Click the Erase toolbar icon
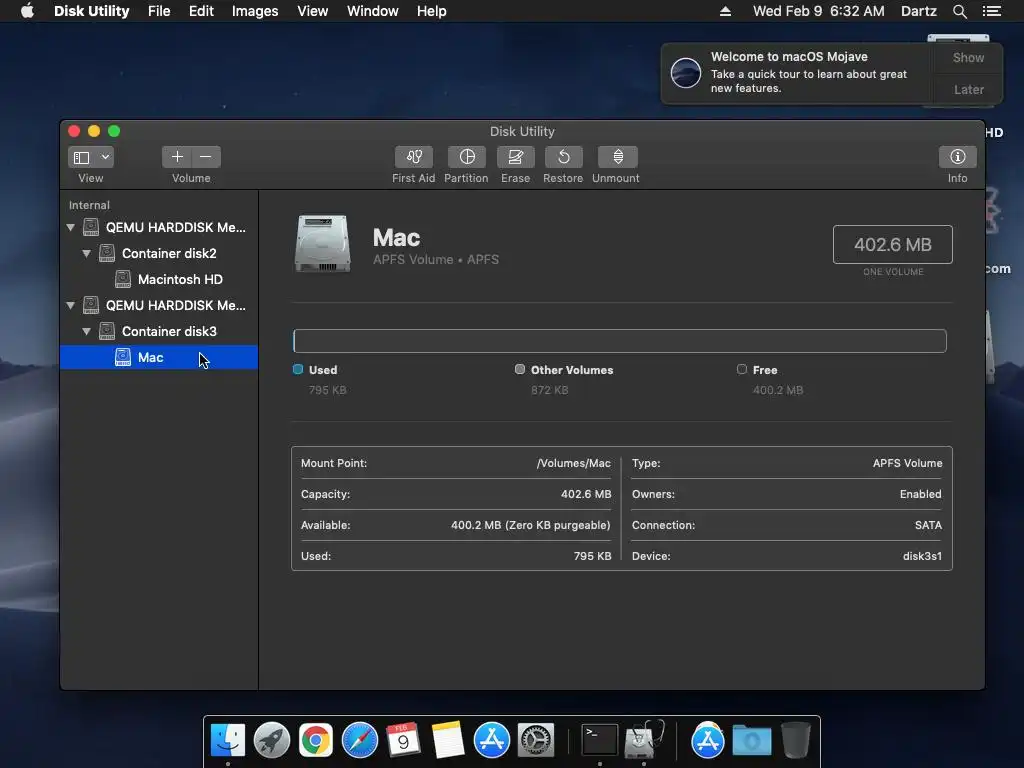 (515, 157)
